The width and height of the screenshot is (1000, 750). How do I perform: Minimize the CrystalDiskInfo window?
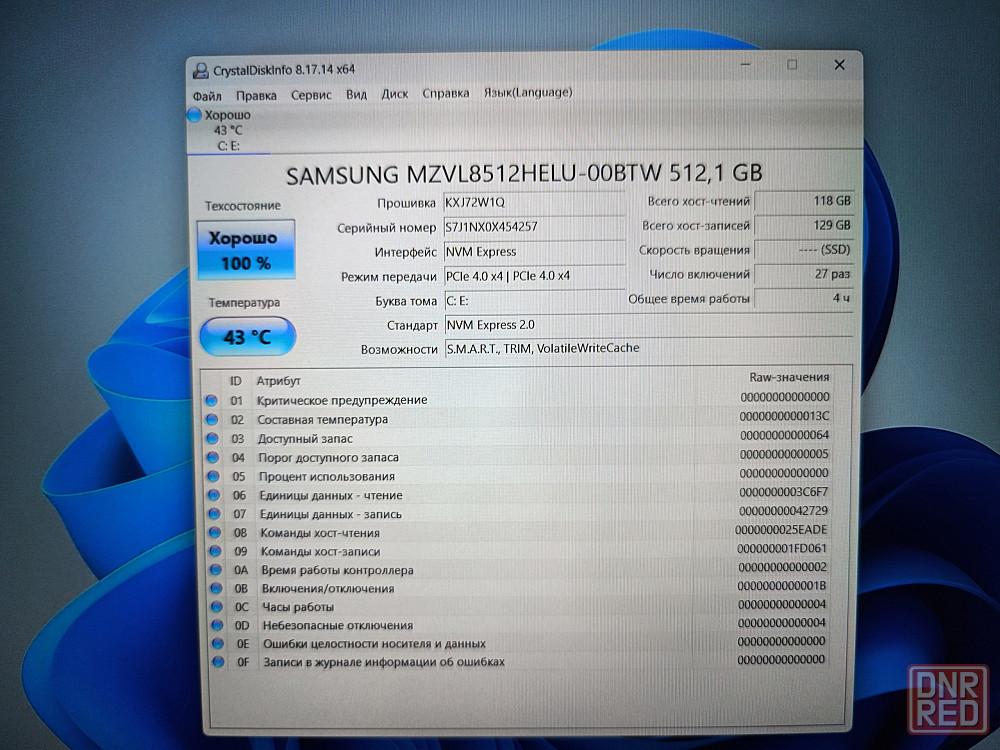[x=746, y=64]
